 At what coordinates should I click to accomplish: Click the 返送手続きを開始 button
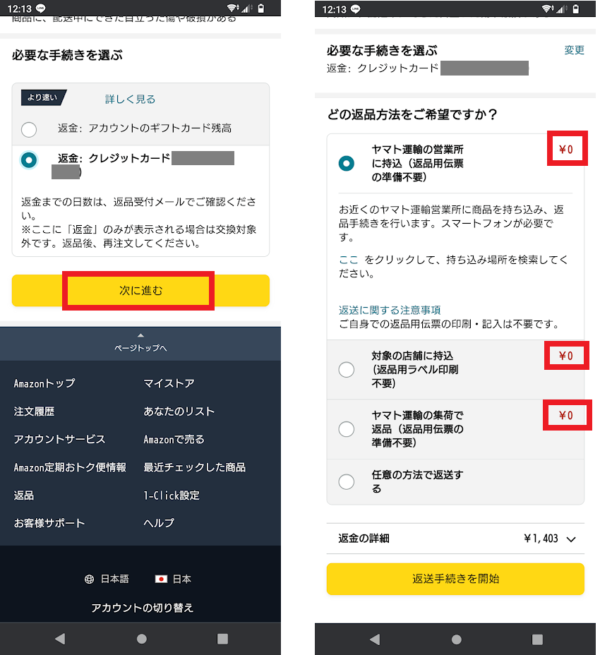point(455,579)
